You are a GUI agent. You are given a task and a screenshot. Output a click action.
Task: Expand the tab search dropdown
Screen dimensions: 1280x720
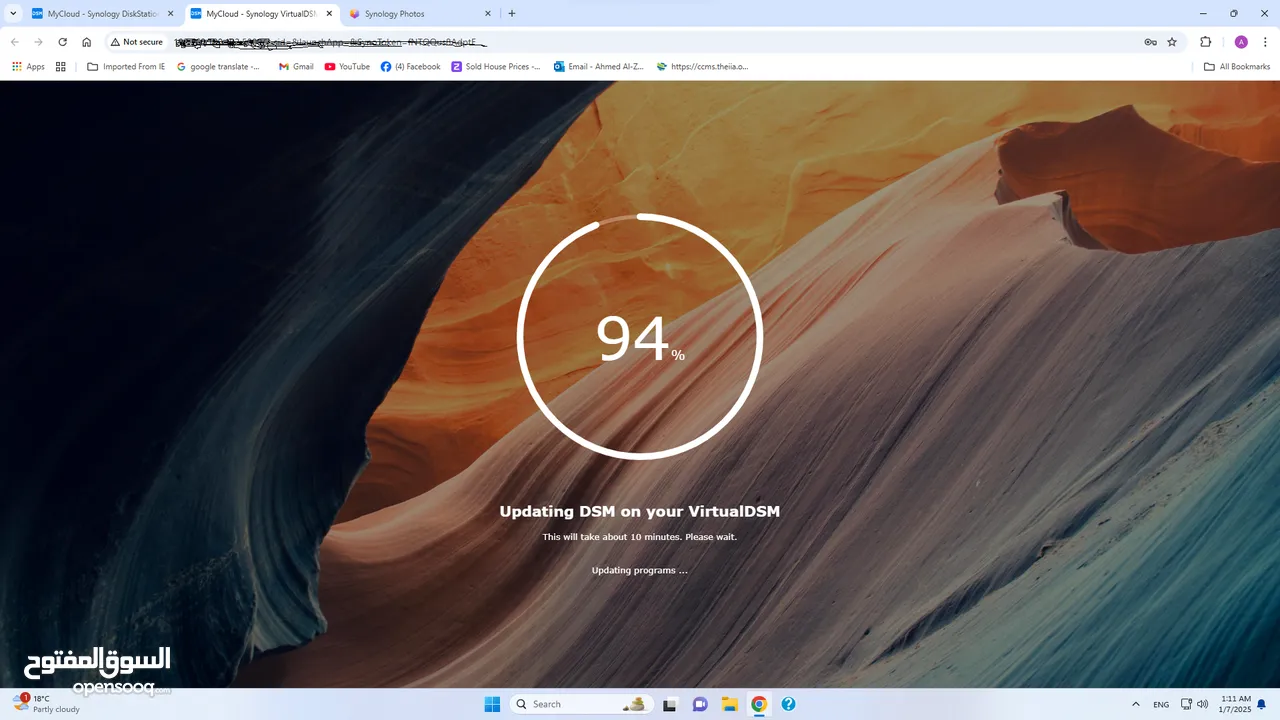[13, 14]
